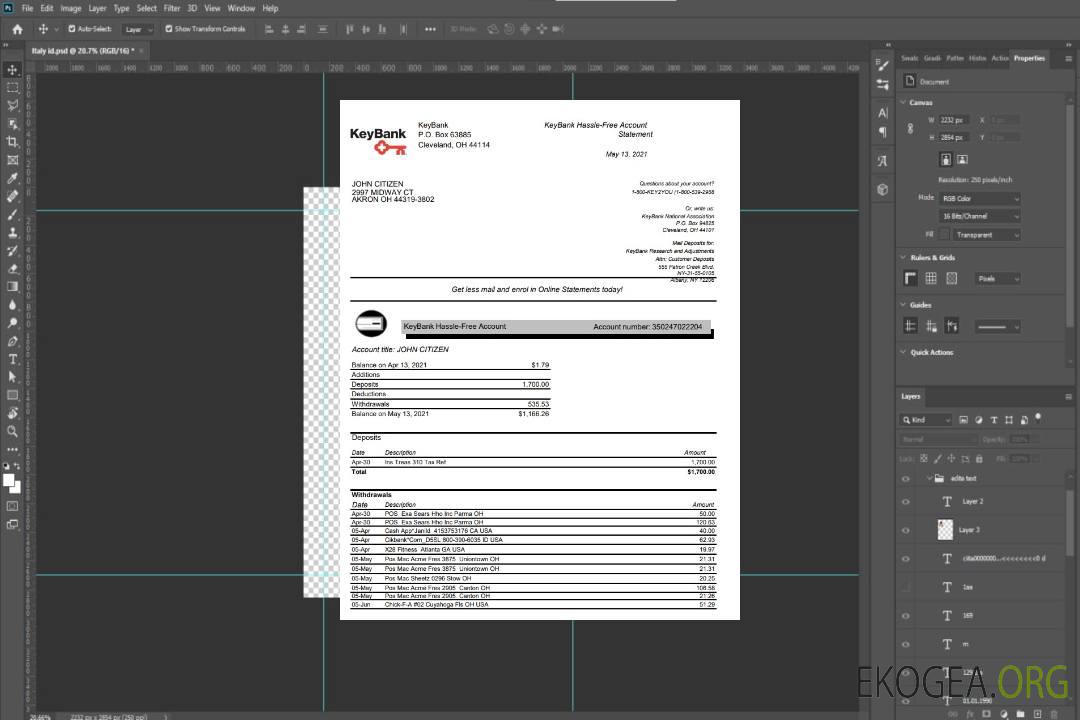Image resolution: width=1080 pixels, height=720 pixels.
Task: Select the Clone Stamp tool
Action: (x=12, y=233)
